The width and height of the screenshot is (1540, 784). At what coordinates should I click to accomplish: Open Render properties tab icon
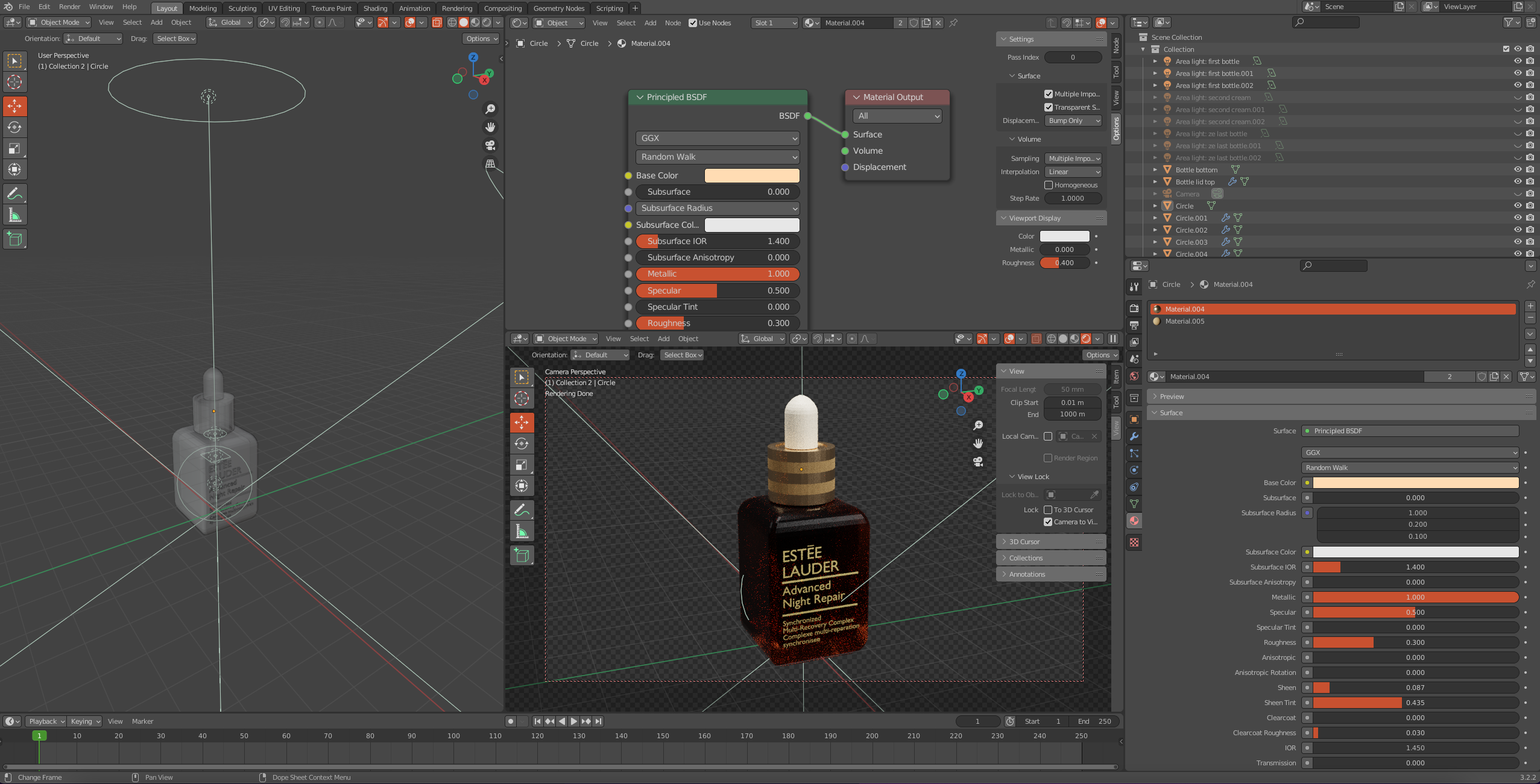click(x=1134, y=309)
